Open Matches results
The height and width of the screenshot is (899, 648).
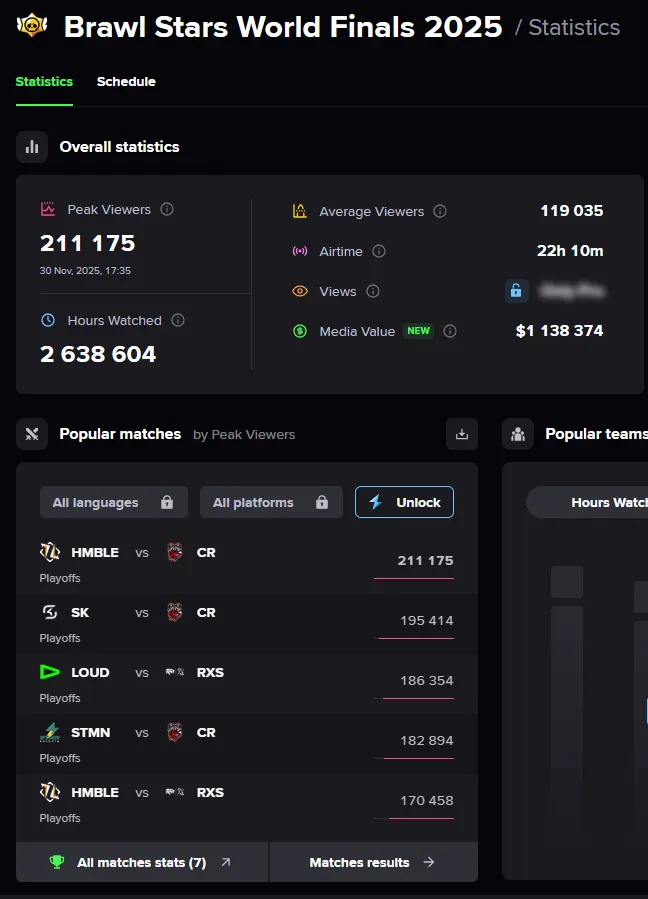pos(373,861)
